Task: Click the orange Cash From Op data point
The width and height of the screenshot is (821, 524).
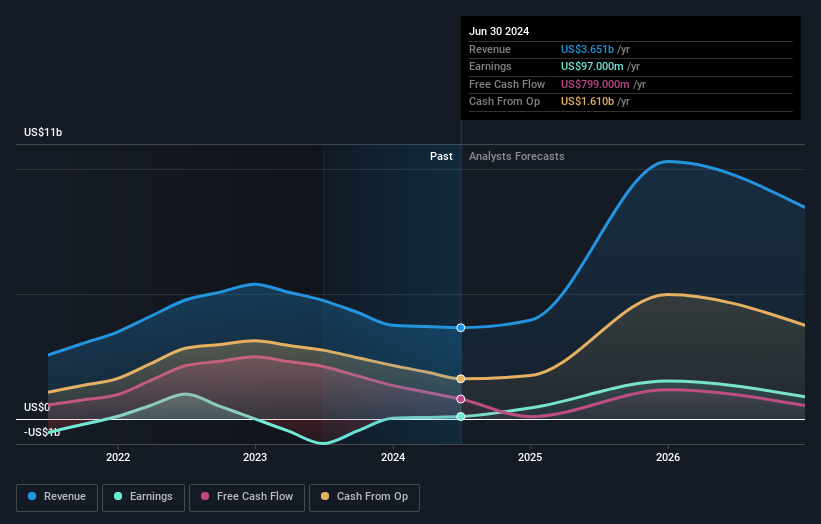Action: click(x=461, y=378)
